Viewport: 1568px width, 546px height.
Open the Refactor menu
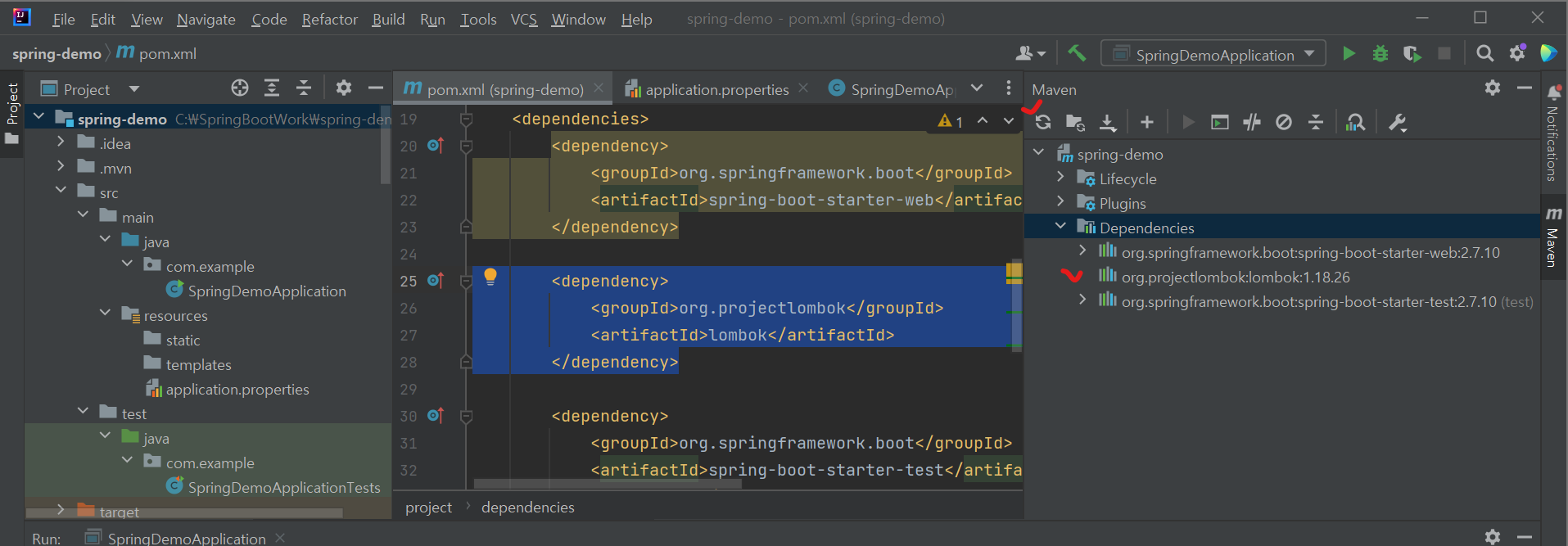(x=329, y=19)
